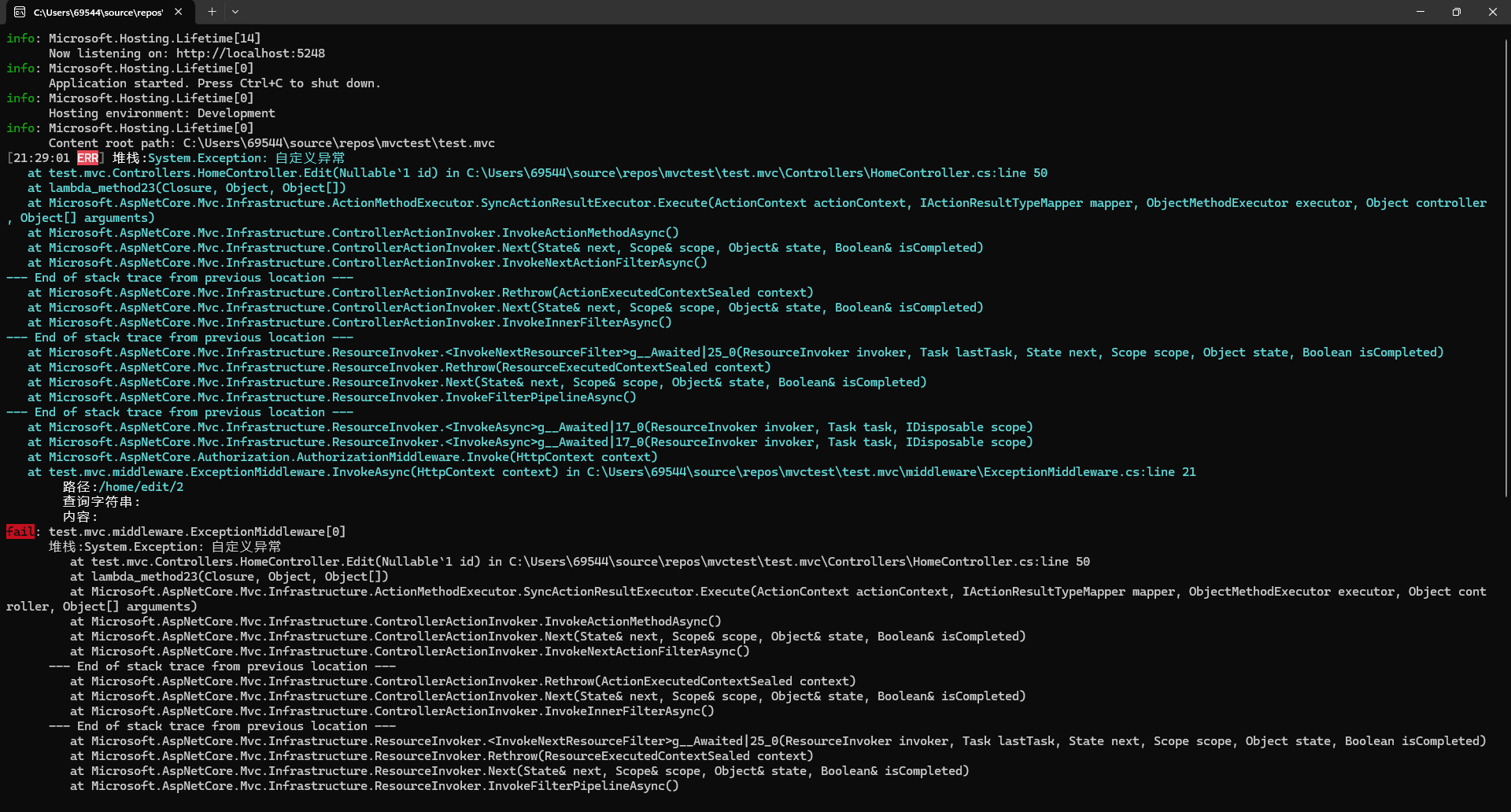1511x812 pixels.
Task: Click the red fail log level badge
Action: 20,532
